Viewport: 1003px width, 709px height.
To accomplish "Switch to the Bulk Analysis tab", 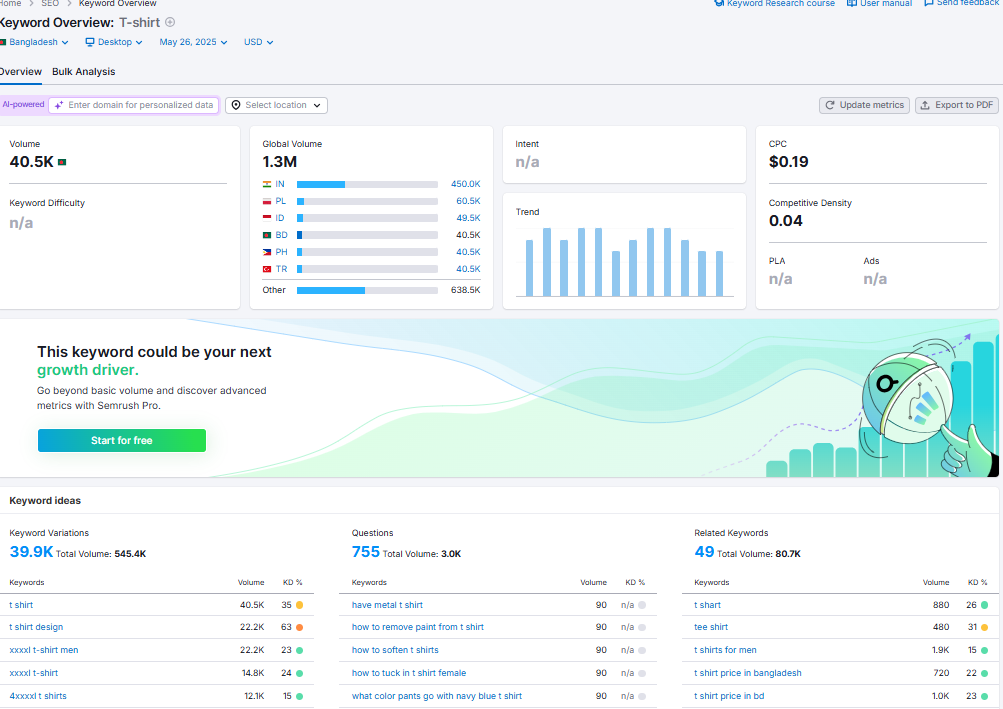I will click(x=84, y=72).
